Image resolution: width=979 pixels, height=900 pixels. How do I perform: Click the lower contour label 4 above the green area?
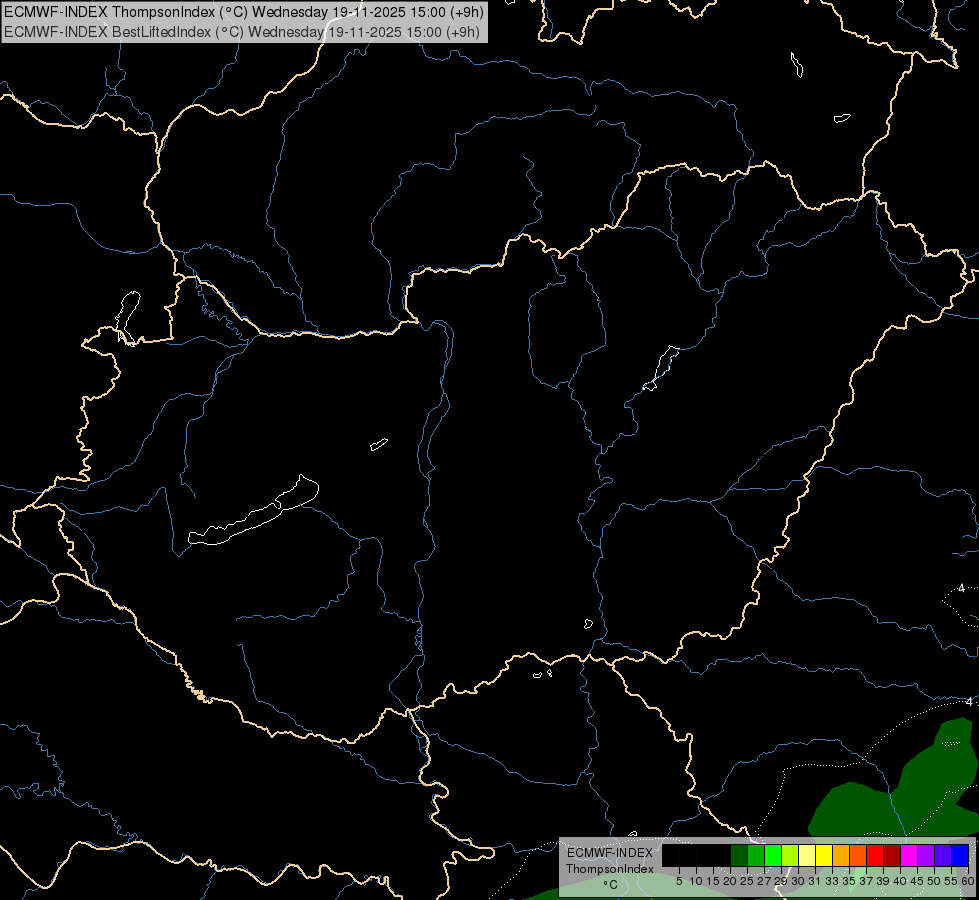tap(969, 702)
